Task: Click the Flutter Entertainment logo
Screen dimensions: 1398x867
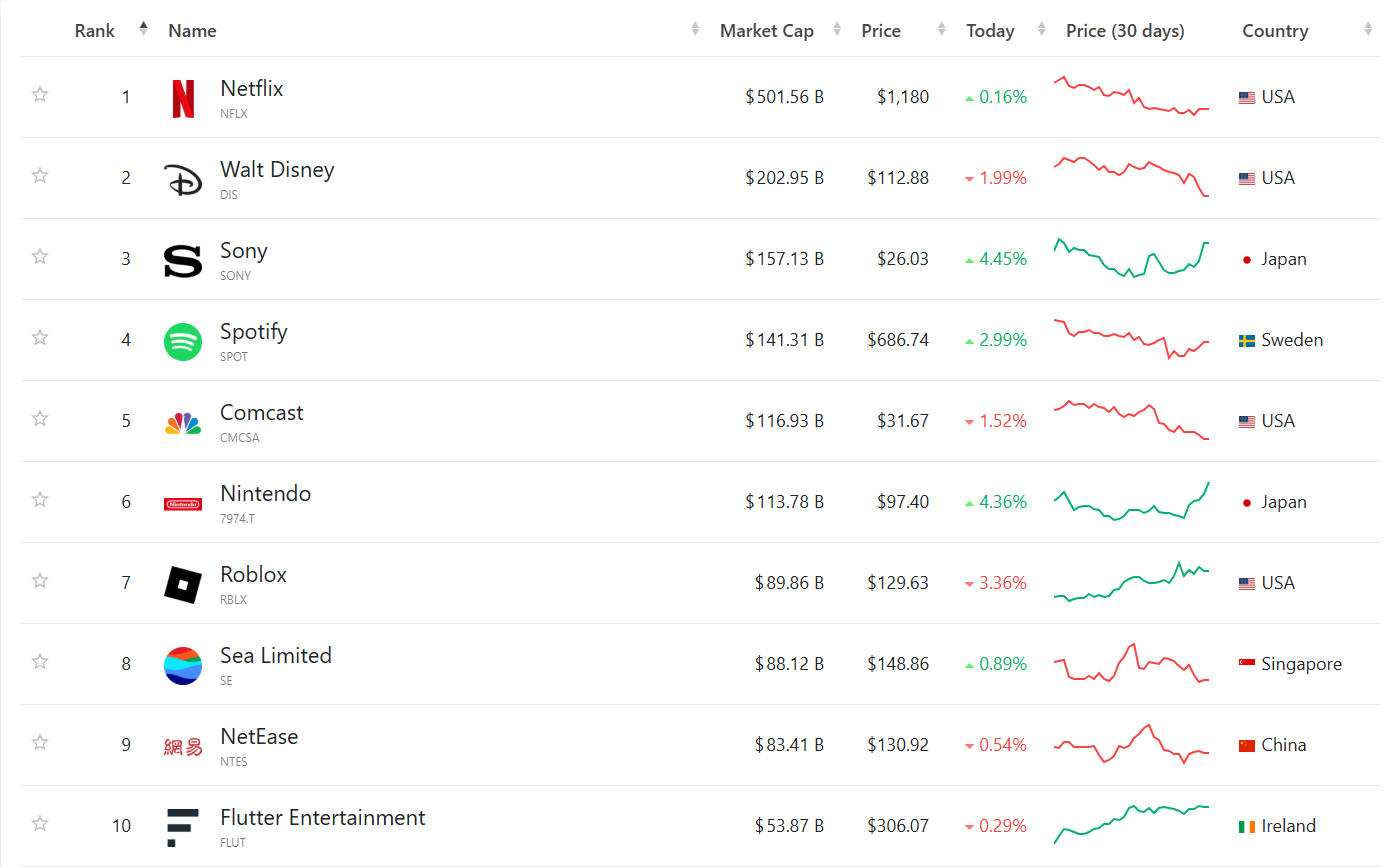Action: coord(183,827)
